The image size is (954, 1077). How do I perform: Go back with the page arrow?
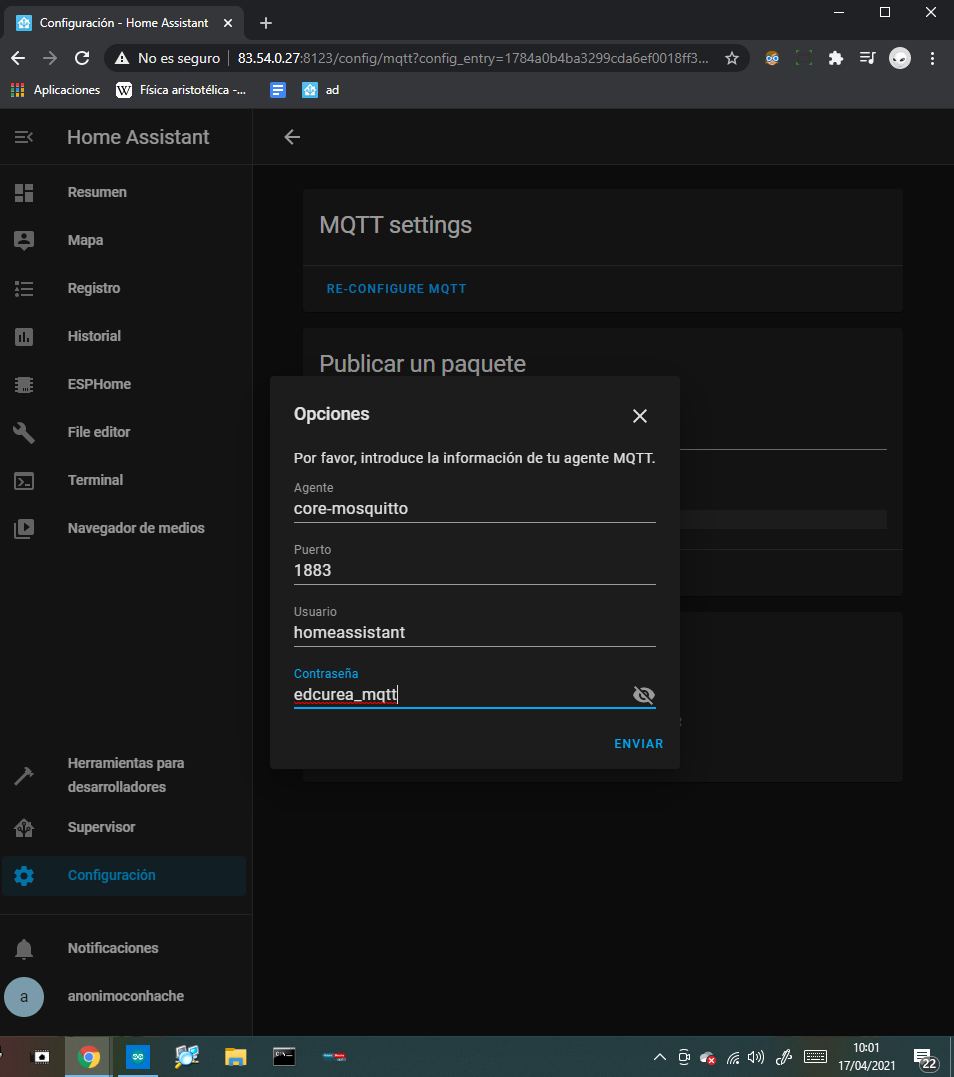click(292, 137)
